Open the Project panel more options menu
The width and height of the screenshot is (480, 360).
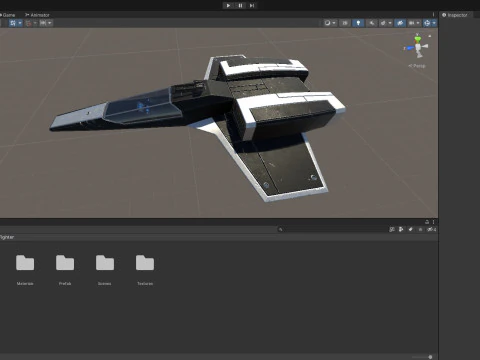point(433,222)
